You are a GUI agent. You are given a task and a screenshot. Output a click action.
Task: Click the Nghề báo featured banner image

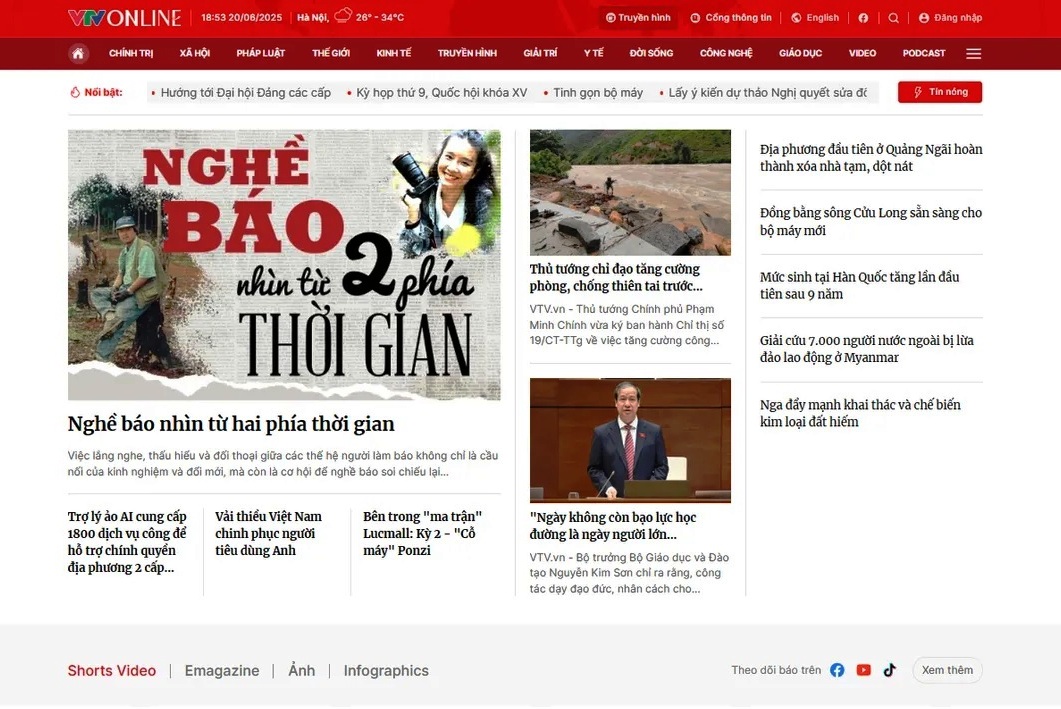[284, 265]
